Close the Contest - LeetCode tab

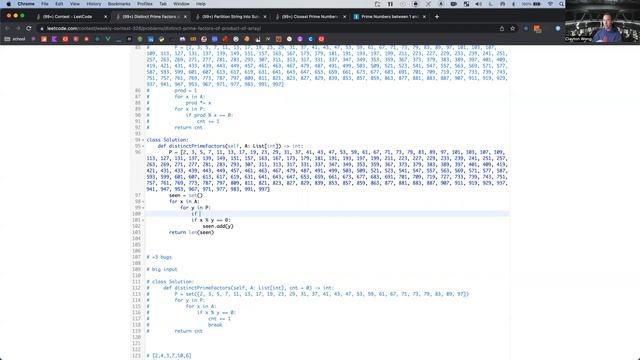pyautogui.click(x=105, y=17)
